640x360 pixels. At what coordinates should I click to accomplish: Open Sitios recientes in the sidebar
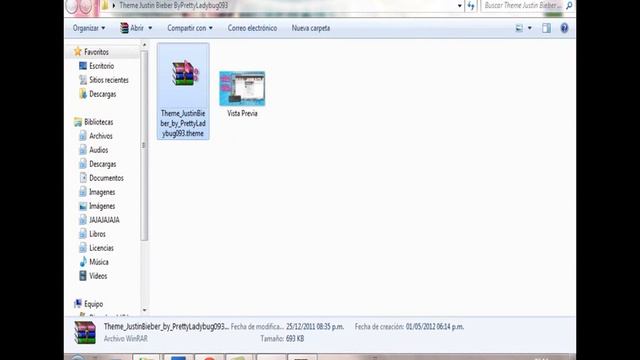click(x=109, y=80)
